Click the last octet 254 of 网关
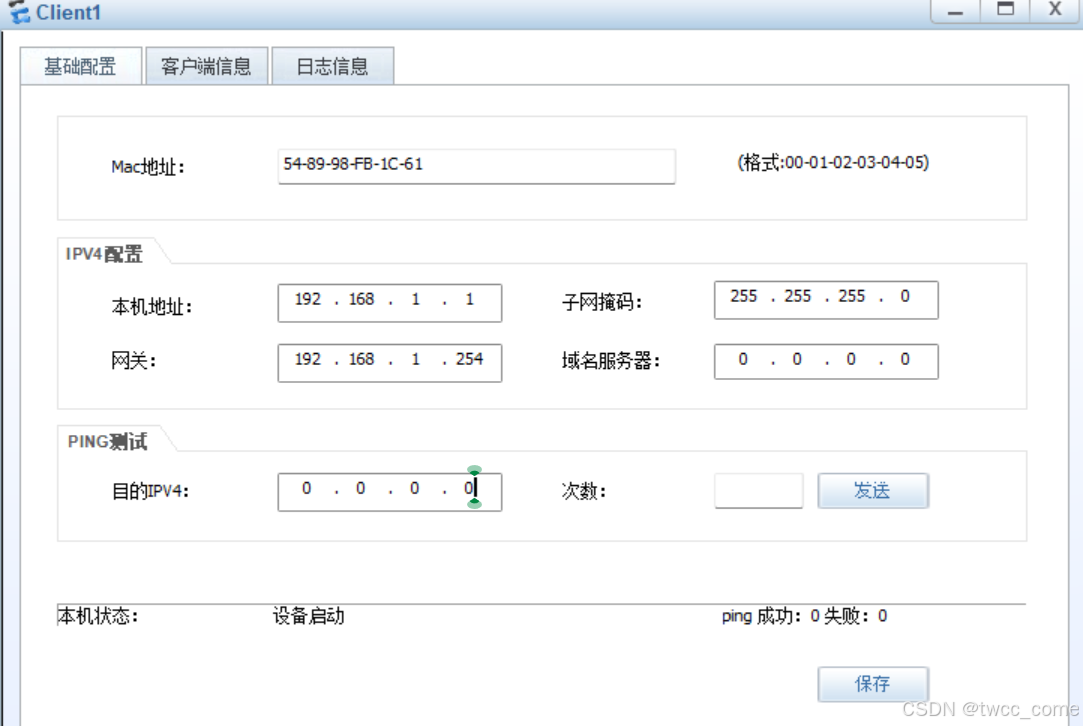Viewport: 1083px width, 726px height. (x=469, y=359)
